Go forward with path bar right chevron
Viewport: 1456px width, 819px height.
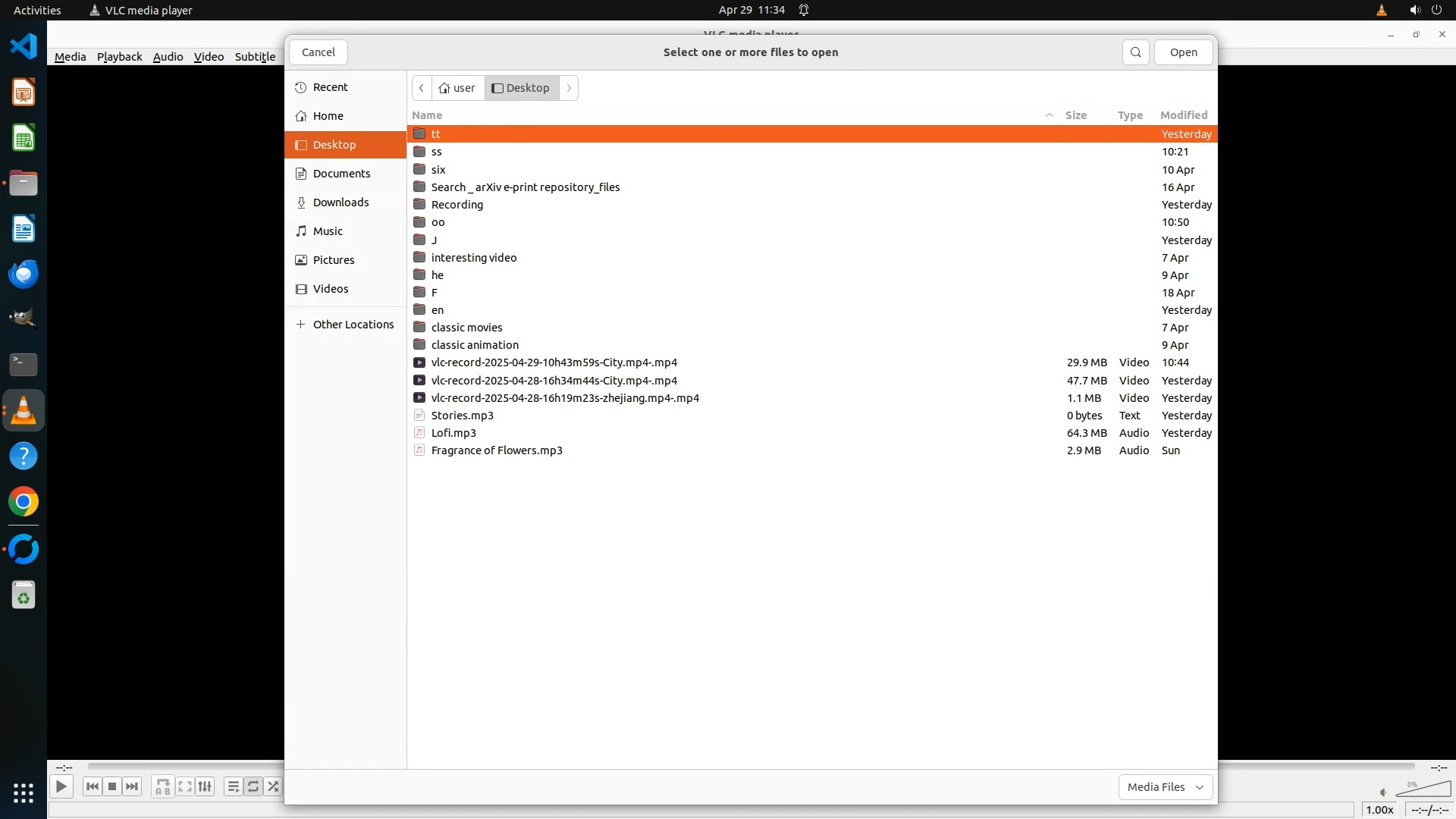[569, 88]
